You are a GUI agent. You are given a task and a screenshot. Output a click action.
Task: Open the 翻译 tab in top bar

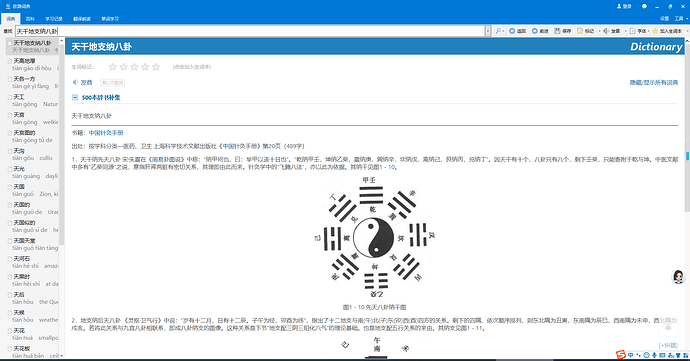[x=82, y=18]
